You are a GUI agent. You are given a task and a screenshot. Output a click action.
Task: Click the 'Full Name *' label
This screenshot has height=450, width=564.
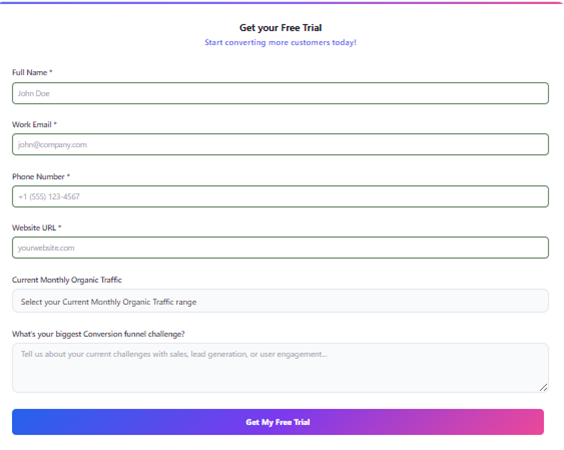click(32, 72)
